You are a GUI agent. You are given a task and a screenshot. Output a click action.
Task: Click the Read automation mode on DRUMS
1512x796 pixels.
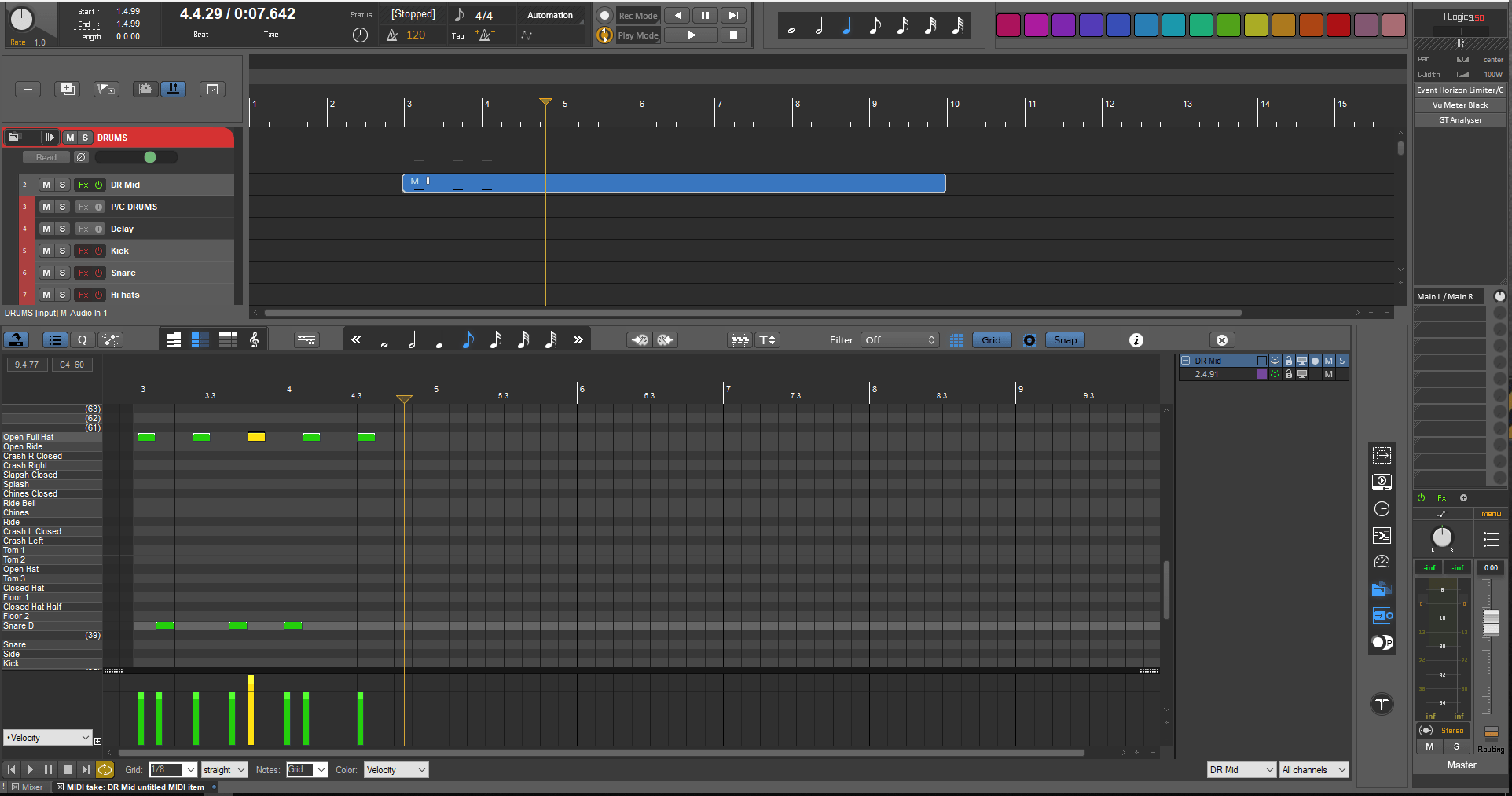tap(46, 157)
